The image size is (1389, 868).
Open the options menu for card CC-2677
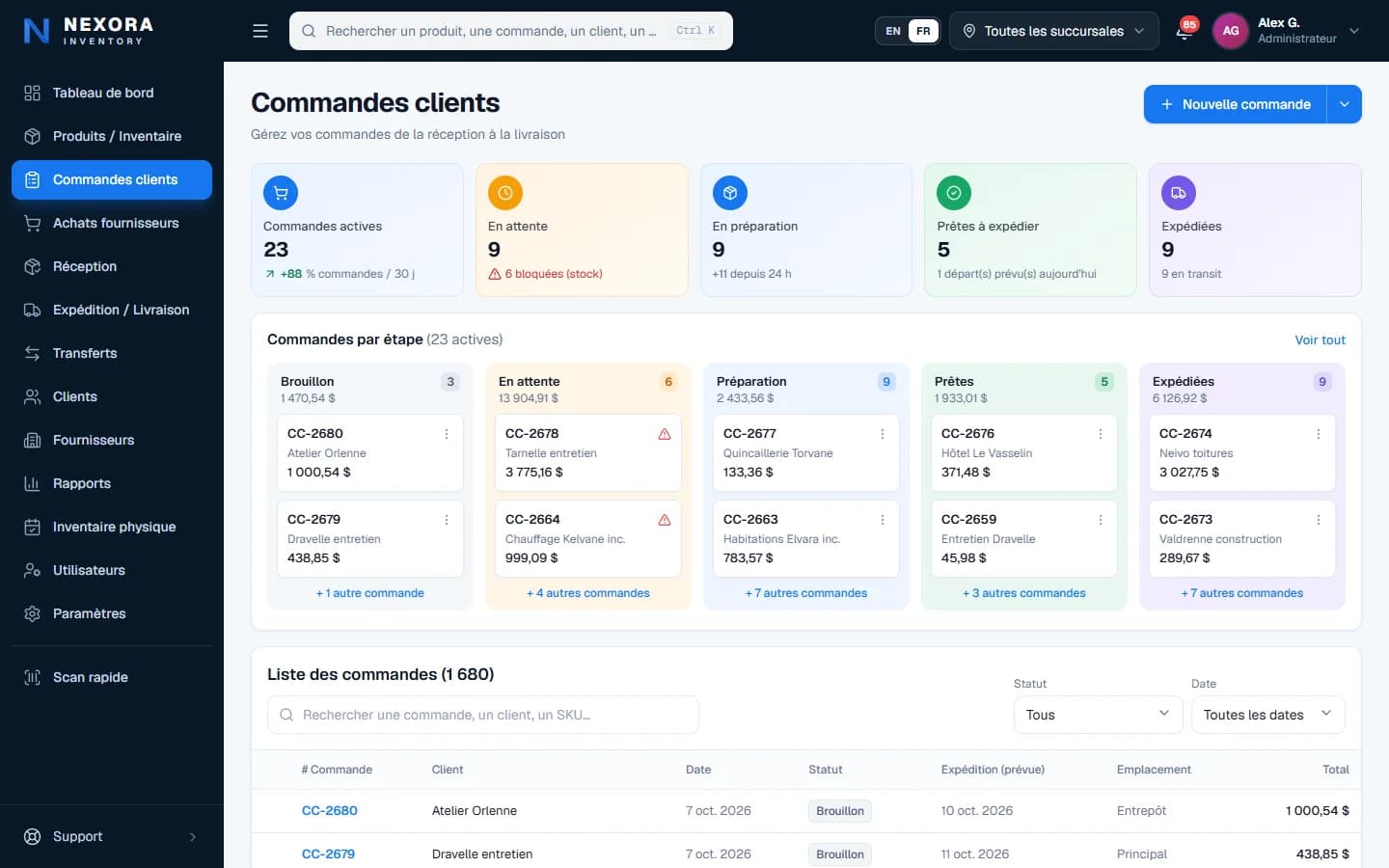pyautogui.click(x=883, y=434)
